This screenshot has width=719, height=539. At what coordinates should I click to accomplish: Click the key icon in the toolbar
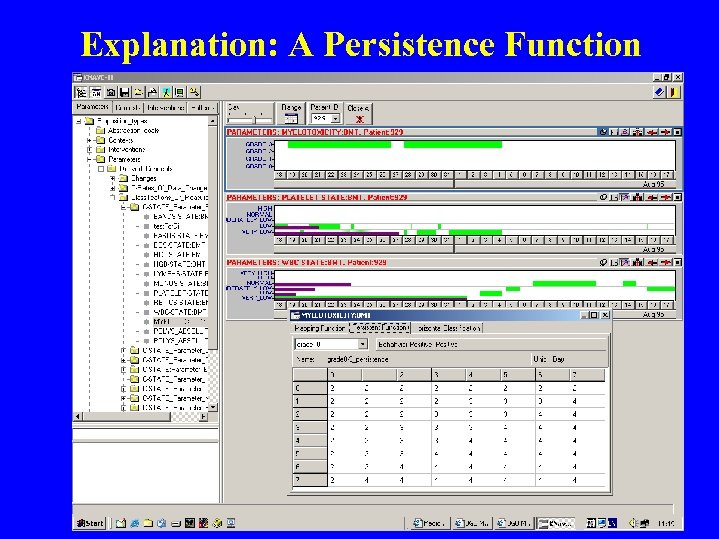point(194,92)
